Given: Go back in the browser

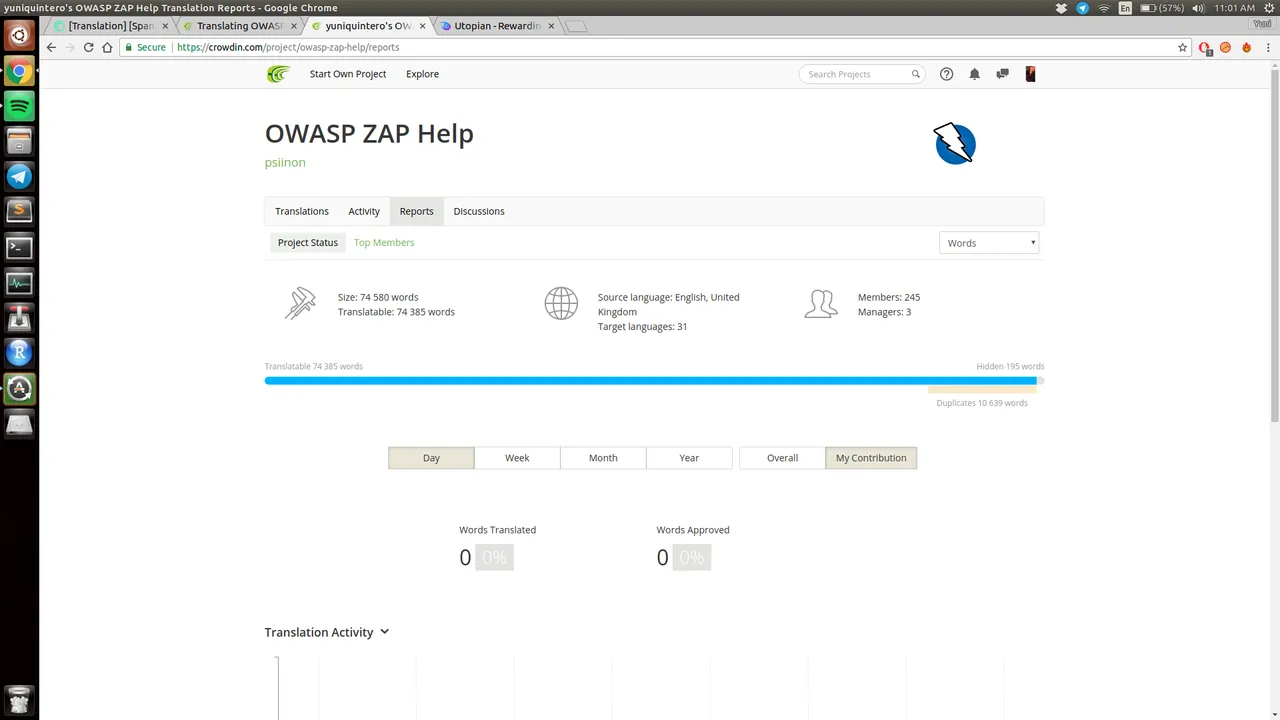Looking at the screenshot, I should click(x=51, y=47).
